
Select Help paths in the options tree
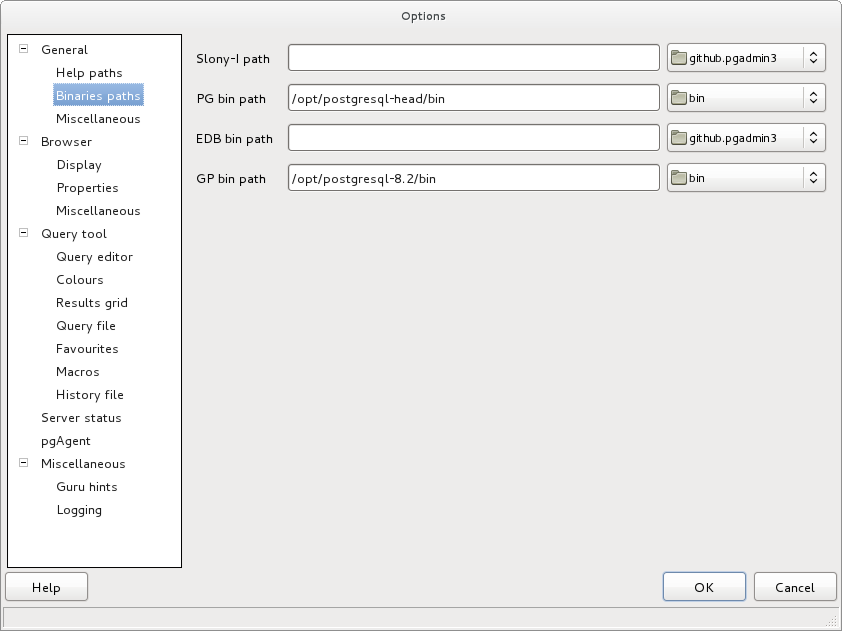[x=89, y=73]
